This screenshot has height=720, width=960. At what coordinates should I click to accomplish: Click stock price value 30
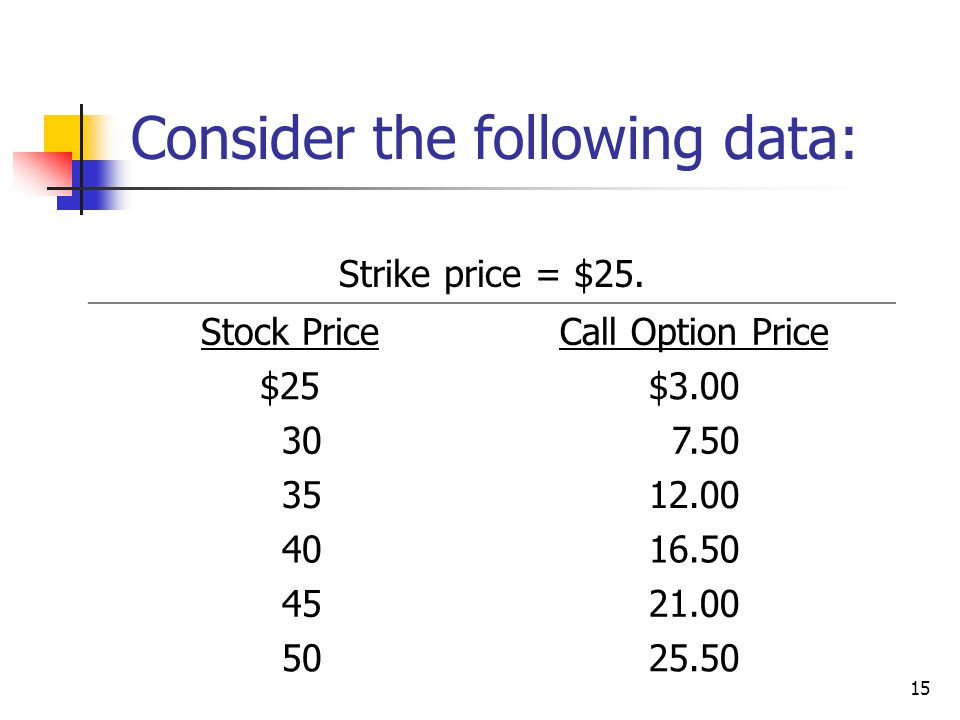301,441
